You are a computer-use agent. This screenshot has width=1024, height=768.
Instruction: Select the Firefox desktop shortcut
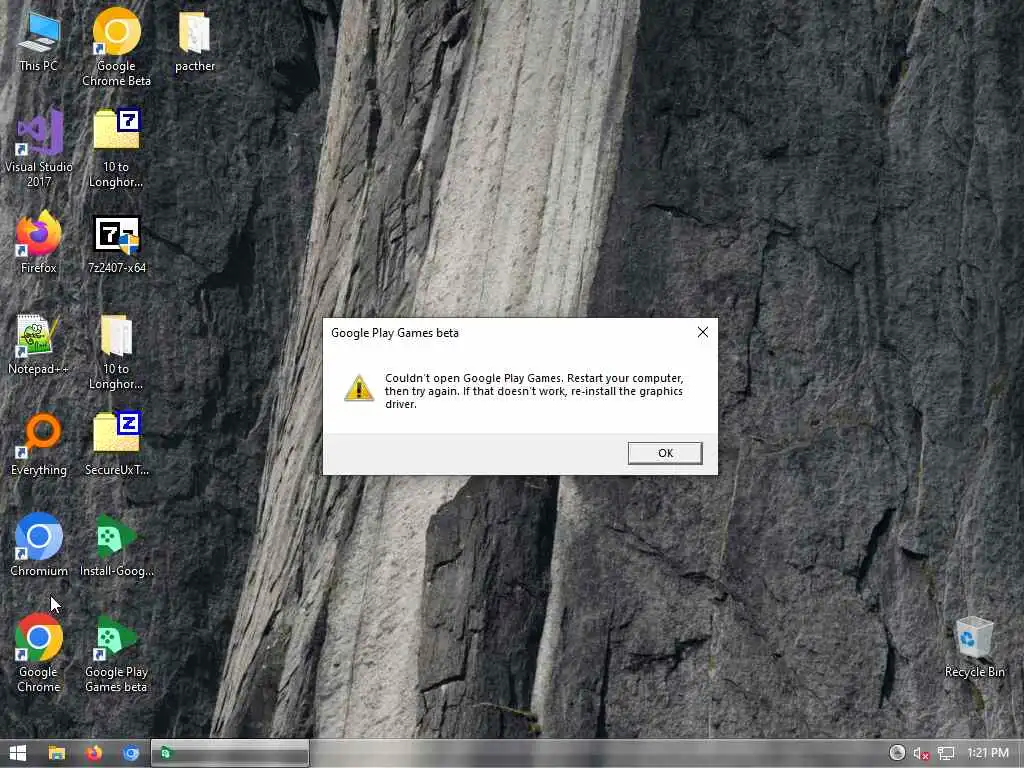pos(39,242)
